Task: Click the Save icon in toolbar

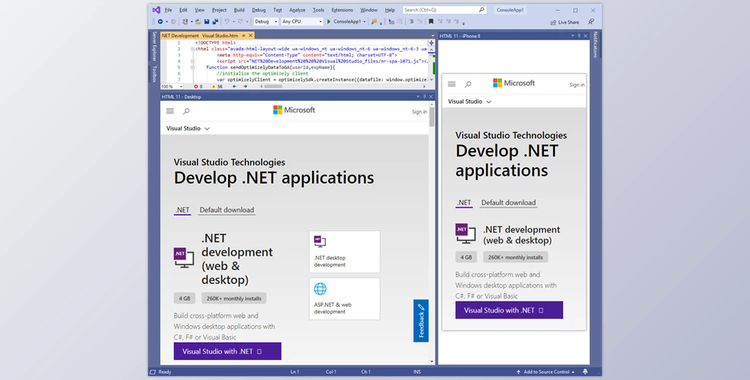Action: (x=207, y=22)
